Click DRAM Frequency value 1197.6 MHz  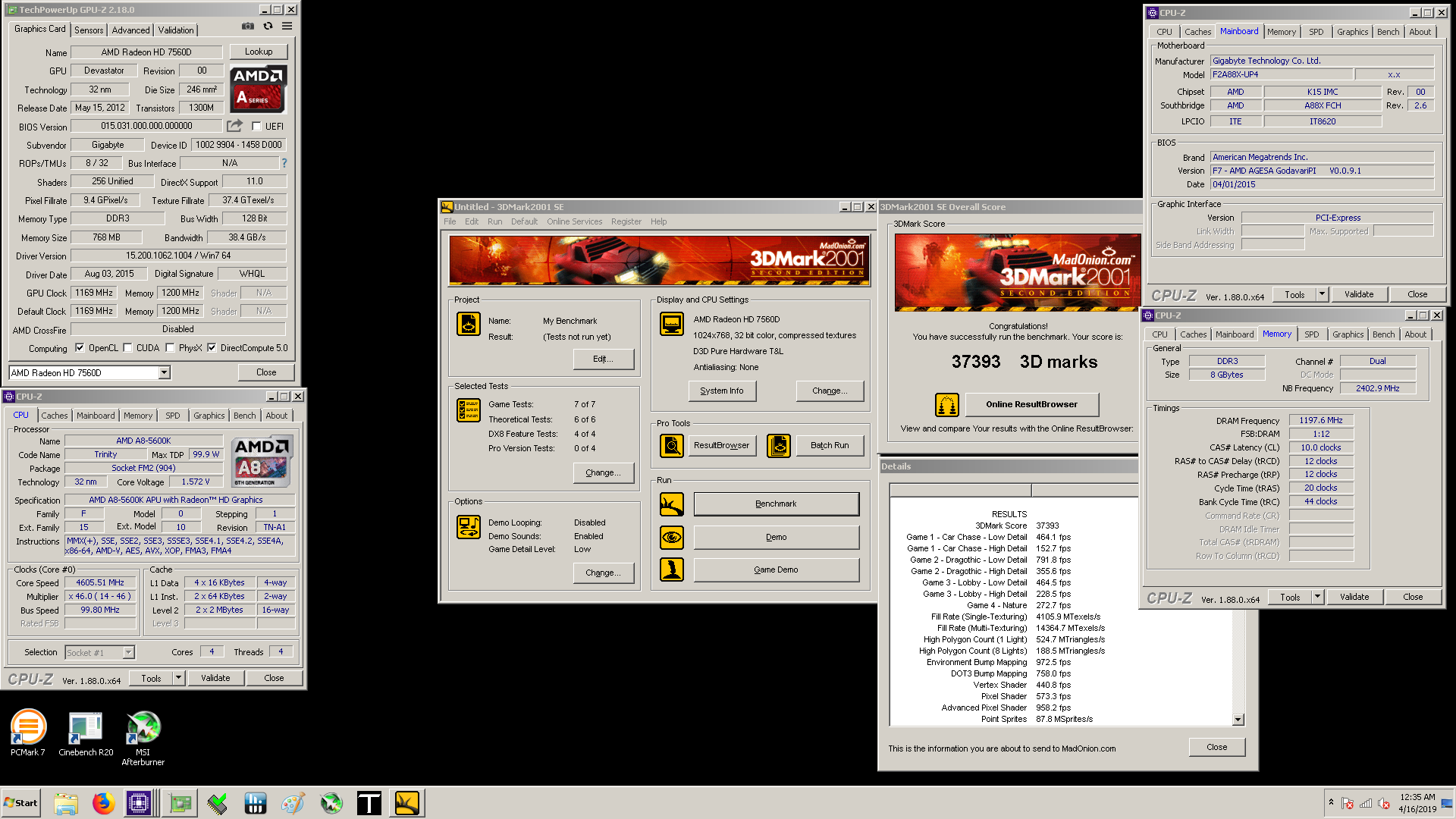(x=1321, y=420)
